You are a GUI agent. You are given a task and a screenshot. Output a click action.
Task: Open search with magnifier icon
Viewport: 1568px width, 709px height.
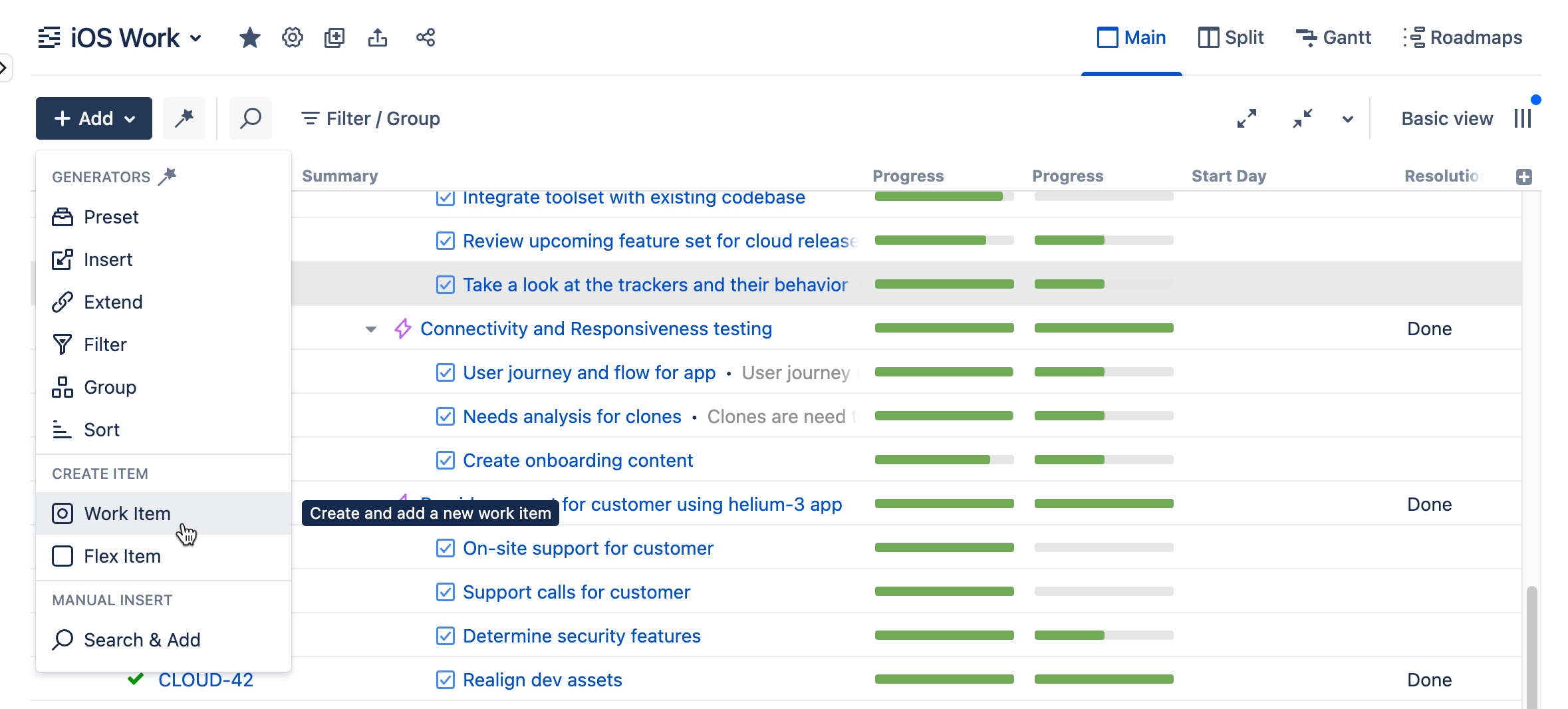[251, 118]
